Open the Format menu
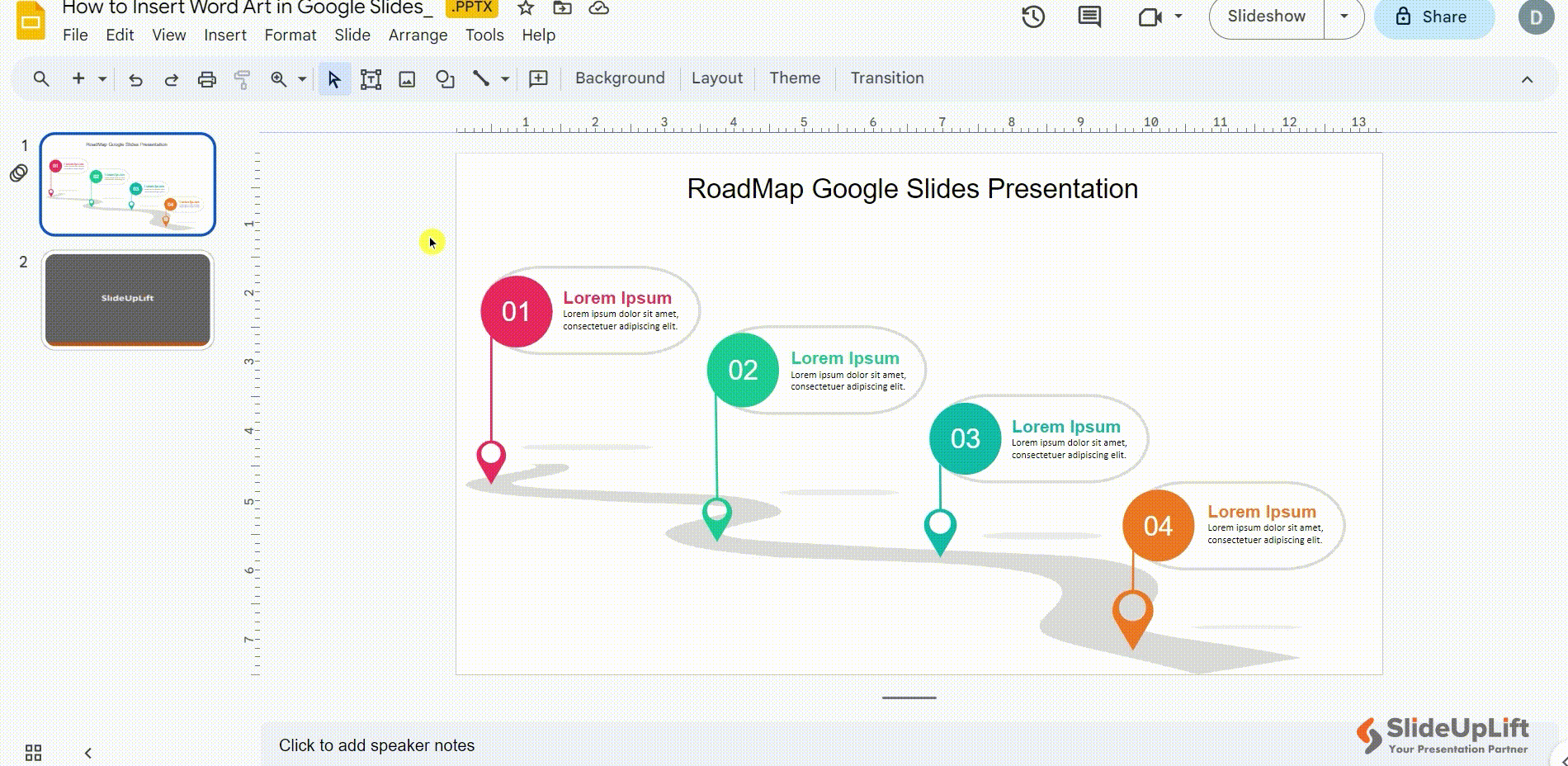Screen dimensions: 1568x766 290,35
